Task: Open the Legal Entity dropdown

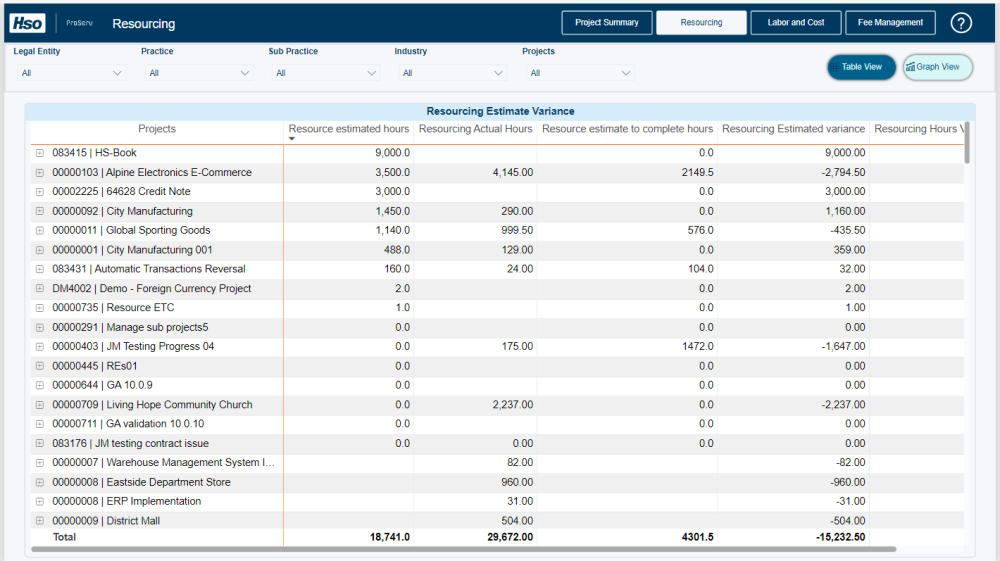Action: pos(70,73)
